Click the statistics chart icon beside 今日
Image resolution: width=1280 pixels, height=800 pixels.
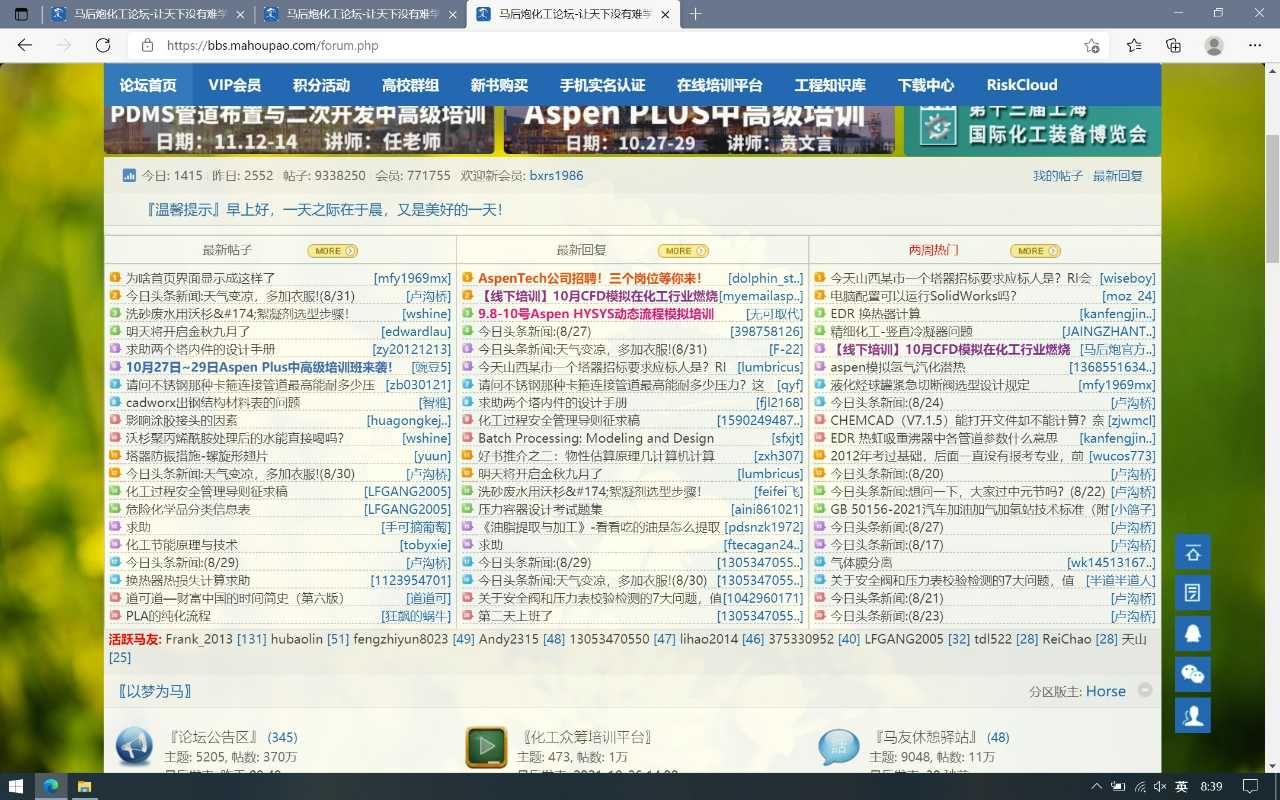pyautogui.click(x=129, y=175)
